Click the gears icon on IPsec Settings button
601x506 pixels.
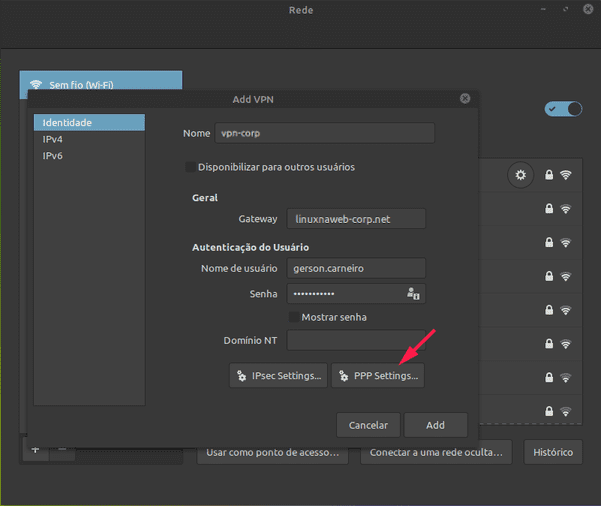(241, 376)
